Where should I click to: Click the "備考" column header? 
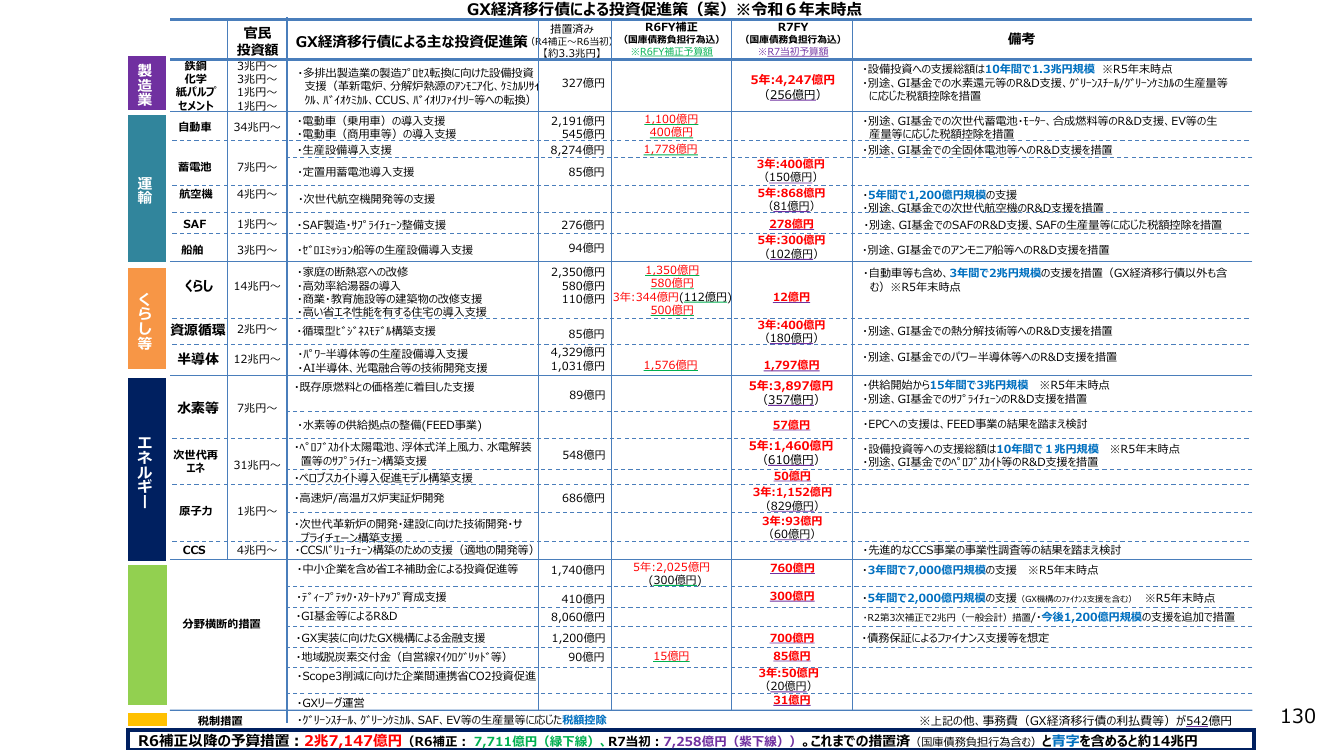1021,40
